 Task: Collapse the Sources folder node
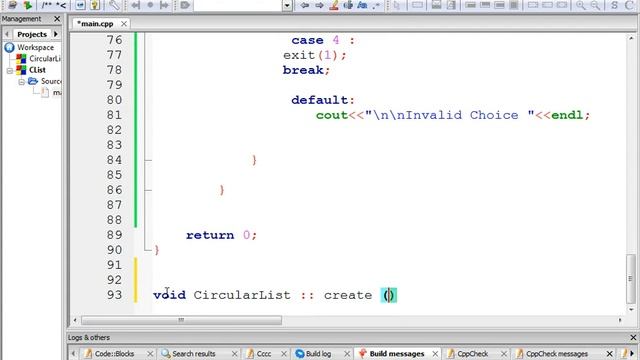[21, 82]
